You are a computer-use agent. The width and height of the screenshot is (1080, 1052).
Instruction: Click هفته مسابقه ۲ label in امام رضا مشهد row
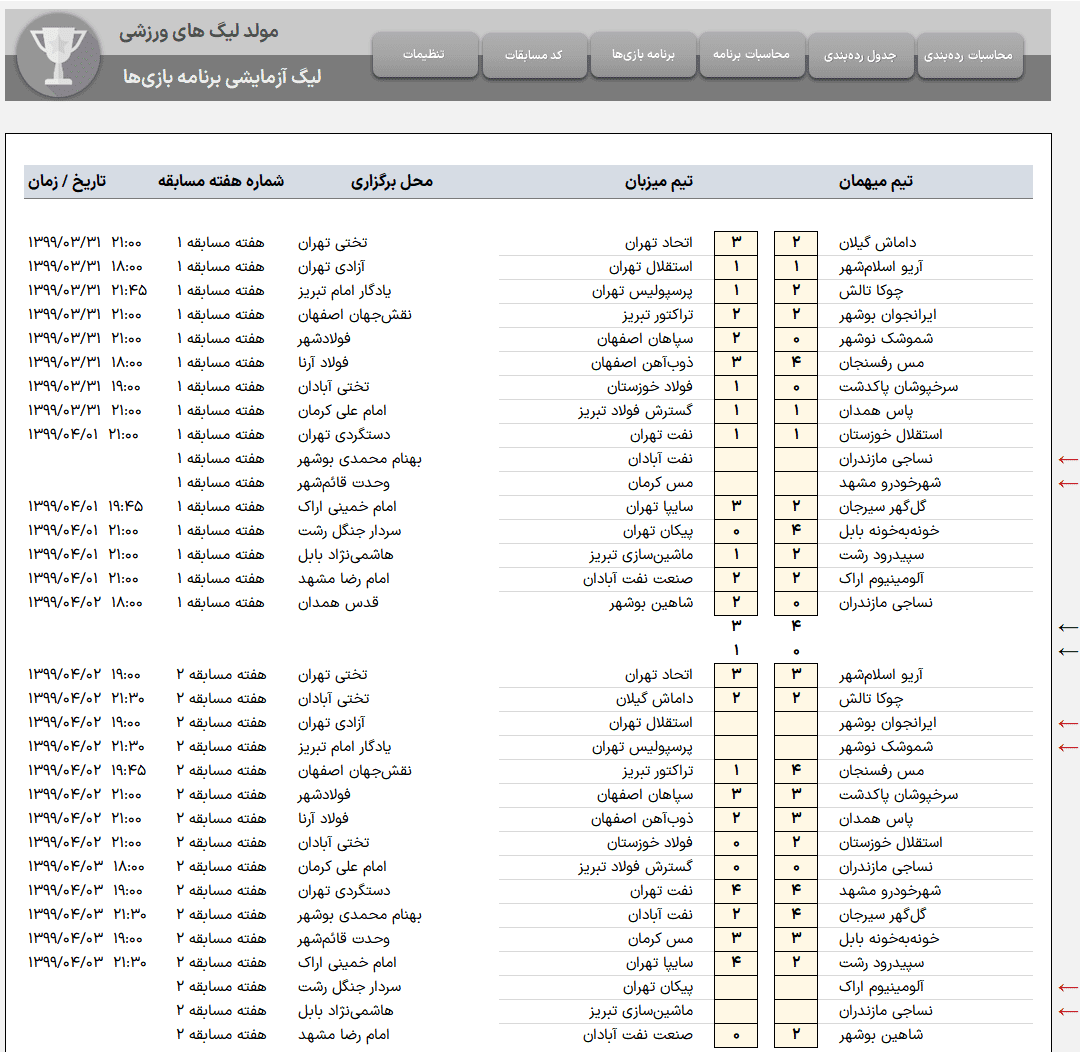(221, 1035)
